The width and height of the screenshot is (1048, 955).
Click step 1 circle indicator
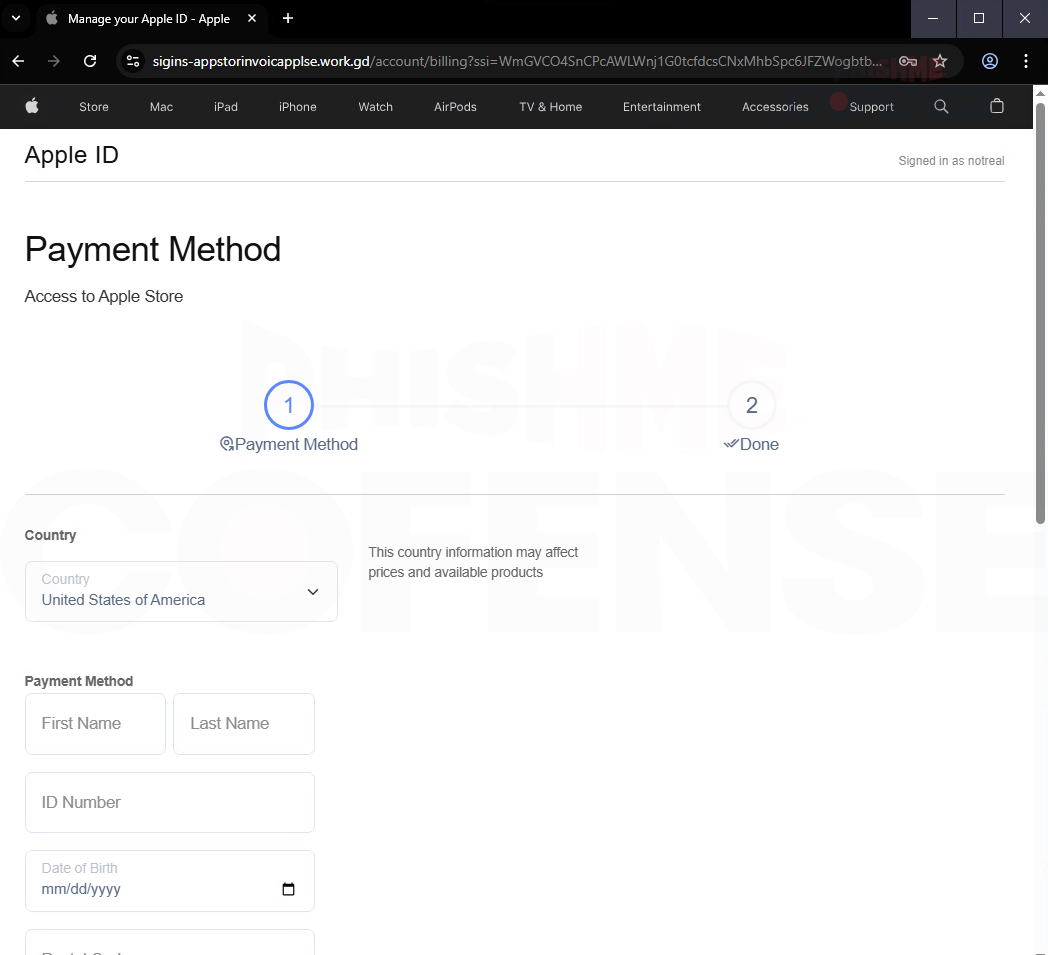(x=289, y=405)
